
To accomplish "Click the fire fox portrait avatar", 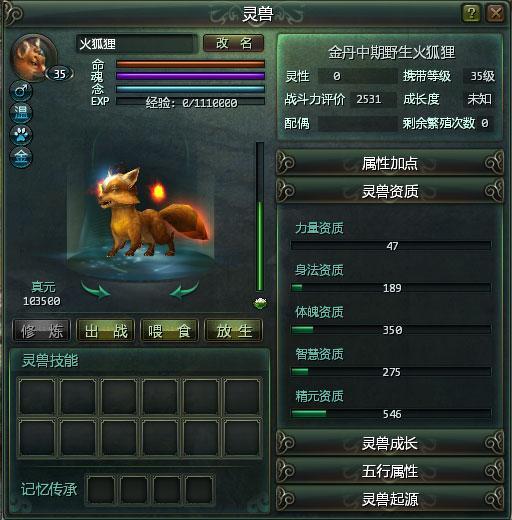I will pos(33,58).
